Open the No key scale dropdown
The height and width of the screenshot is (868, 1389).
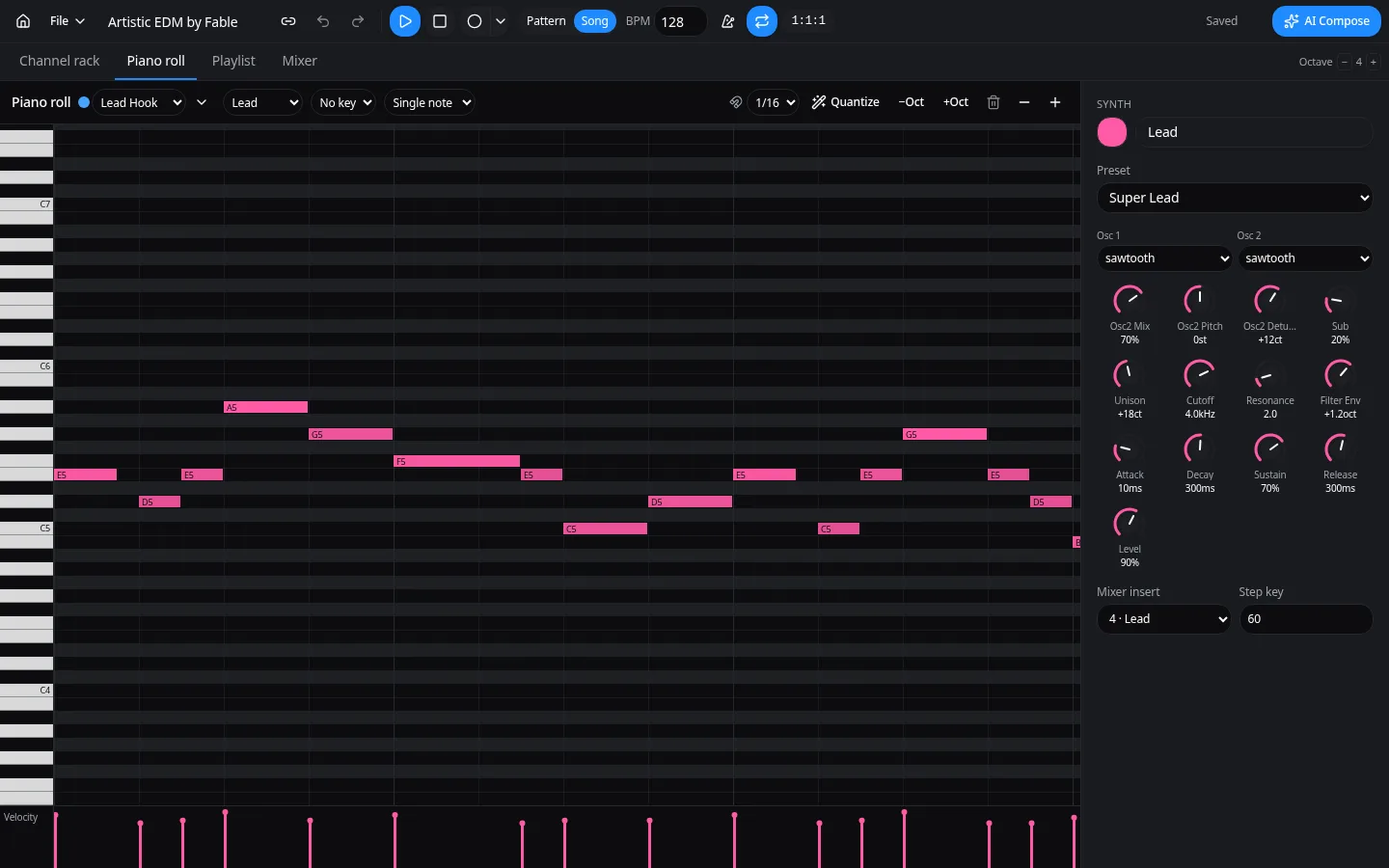342,102
